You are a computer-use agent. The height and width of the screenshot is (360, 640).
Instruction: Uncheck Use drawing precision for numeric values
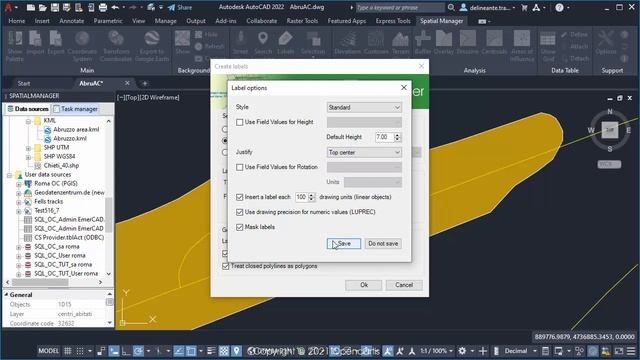point(240,212)
